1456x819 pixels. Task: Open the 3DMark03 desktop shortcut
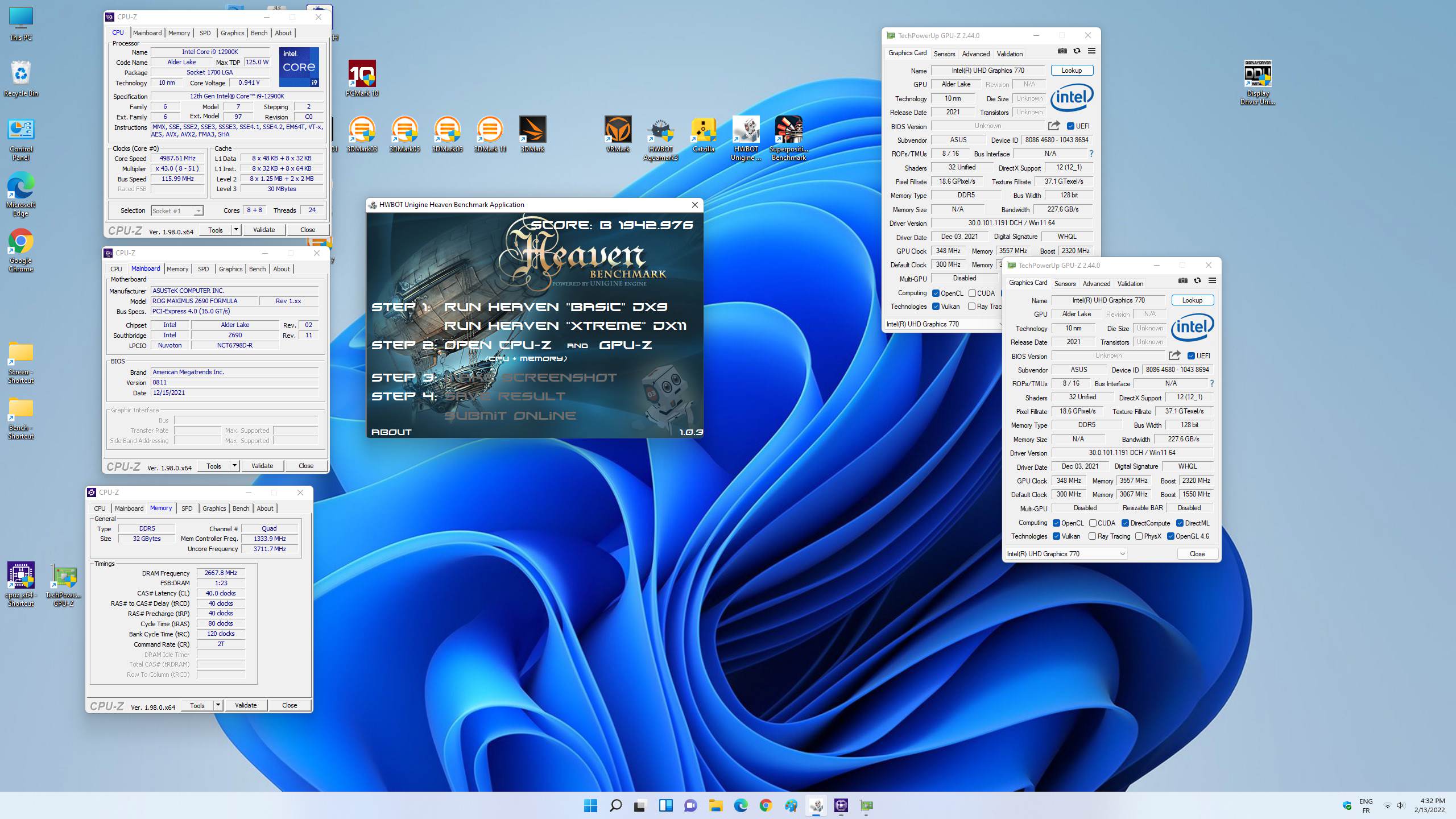362,134
